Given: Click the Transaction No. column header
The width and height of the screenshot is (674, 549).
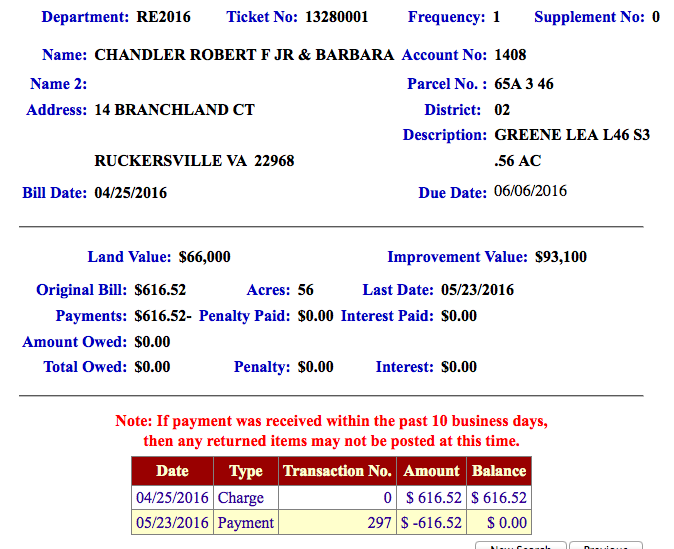Looking at the screenshot, I should point(337,471).
